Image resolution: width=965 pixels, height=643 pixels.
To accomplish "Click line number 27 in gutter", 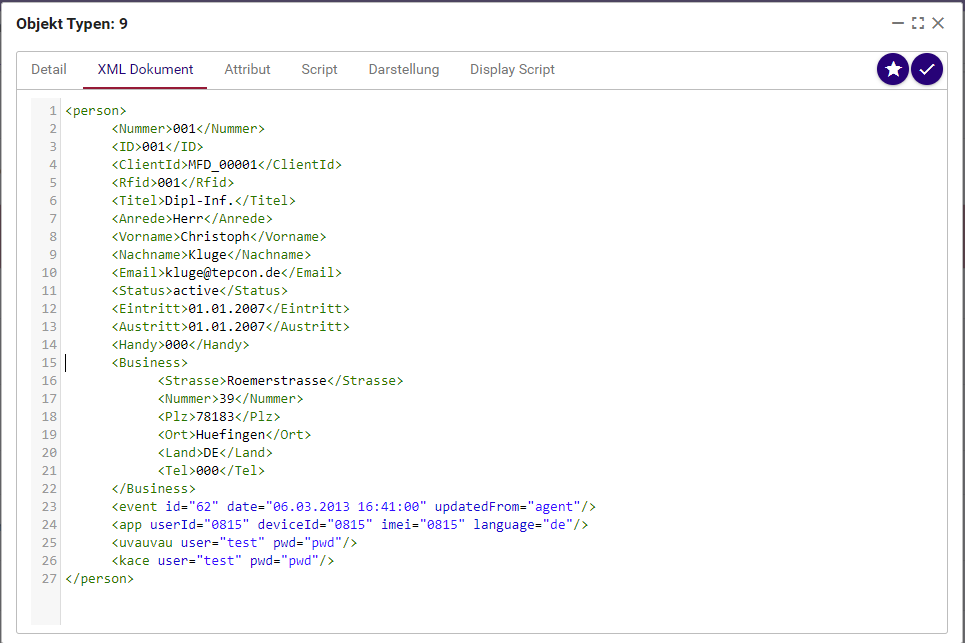I will click(49, 579).
